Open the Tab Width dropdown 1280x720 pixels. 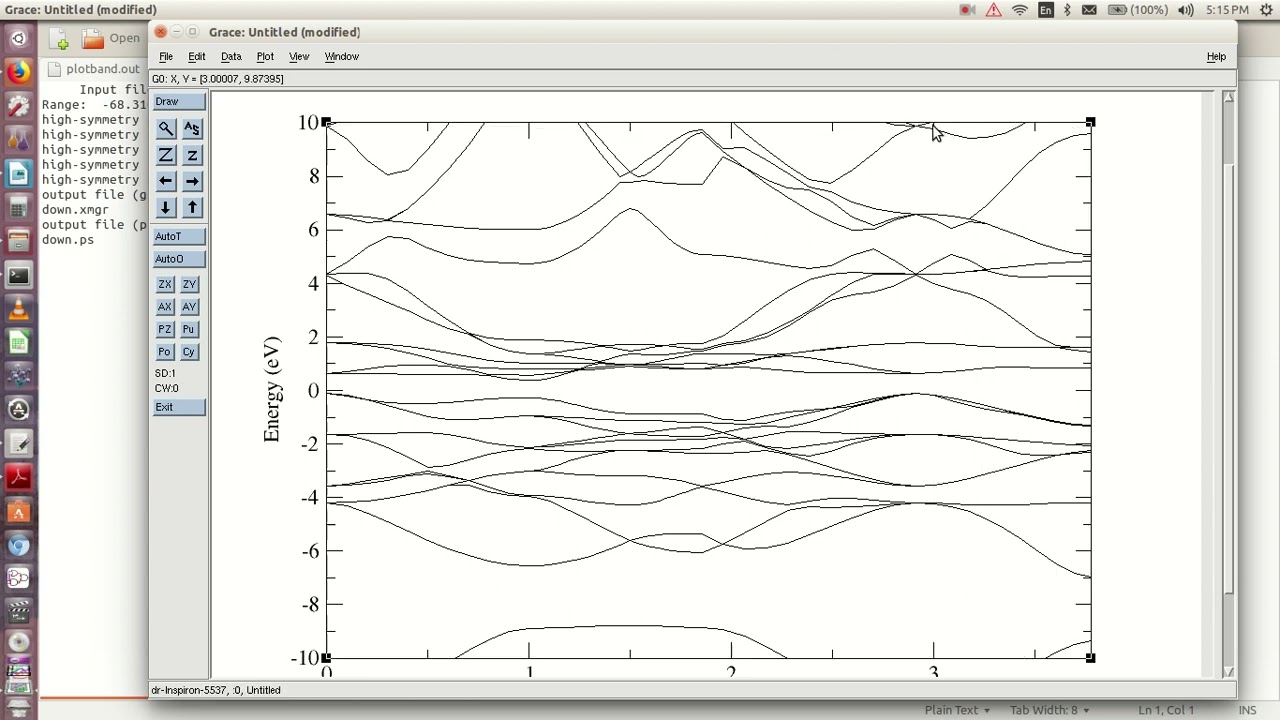point(1049,710)
